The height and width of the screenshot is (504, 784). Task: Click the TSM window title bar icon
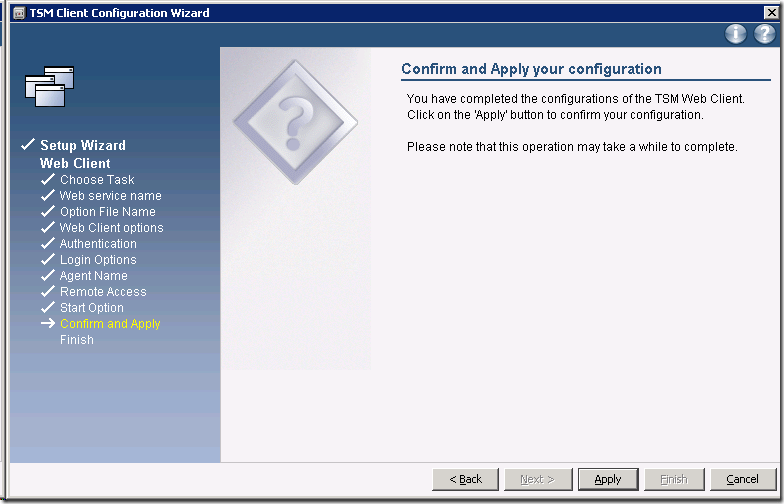click(x=17, y=13)
